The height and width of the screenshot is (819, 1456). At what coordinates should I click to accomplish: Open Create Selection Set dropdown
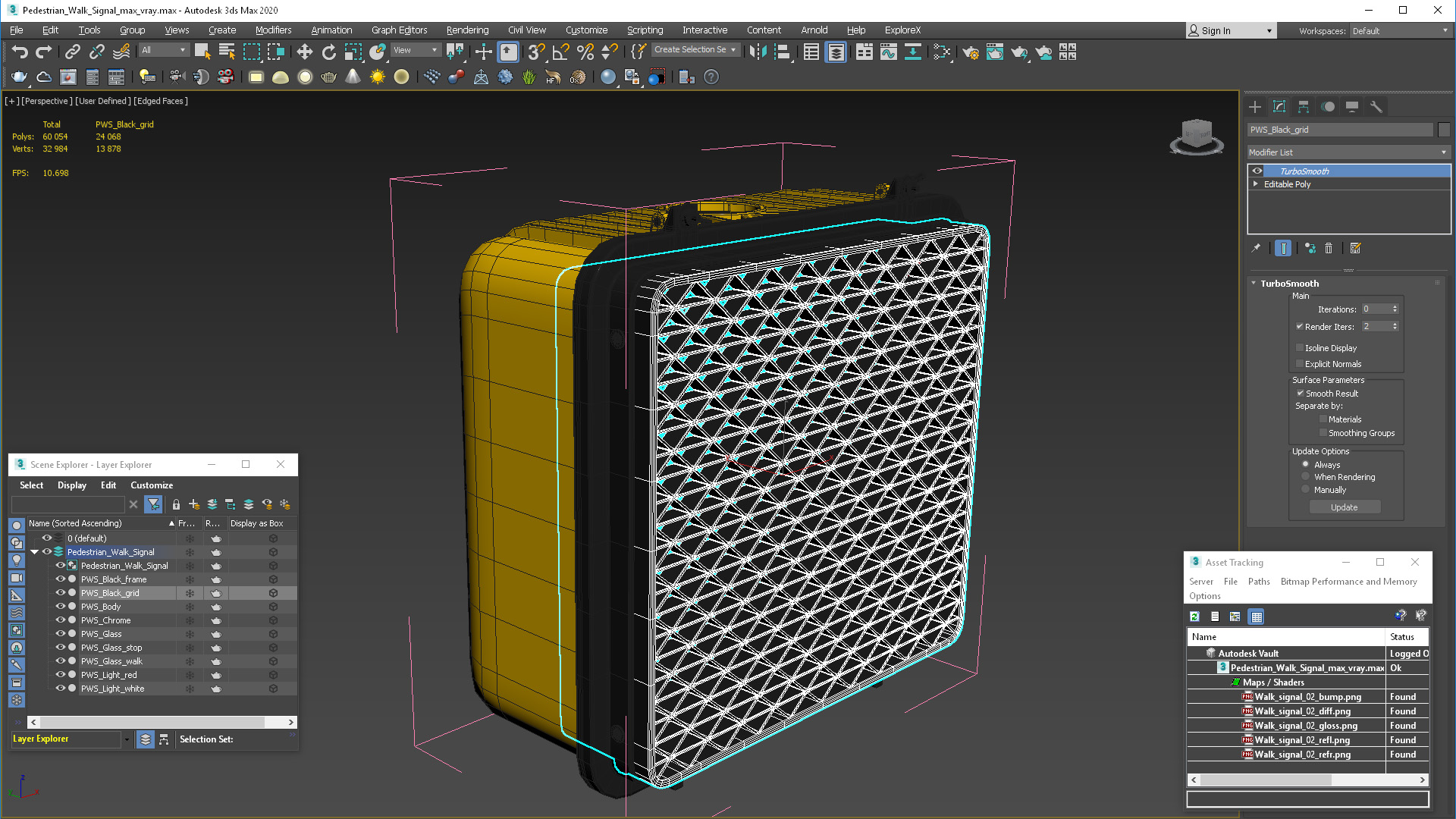click(x=695, y=50)
